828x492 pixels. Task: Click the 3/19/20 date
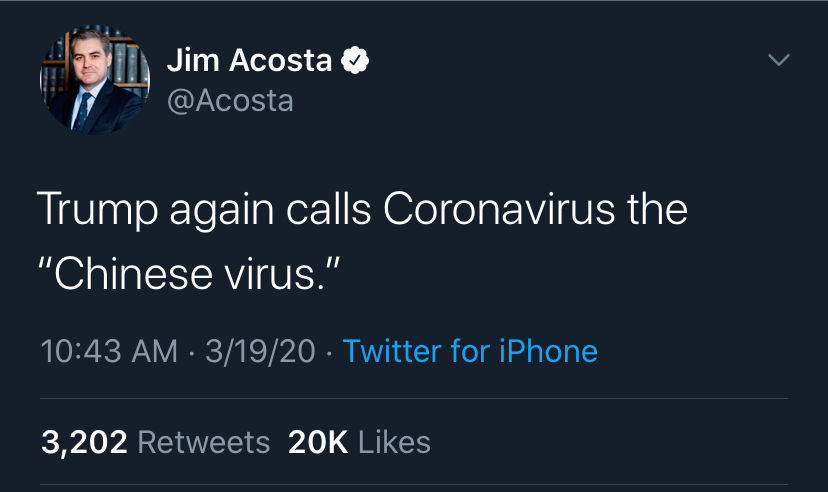[260, 351]
